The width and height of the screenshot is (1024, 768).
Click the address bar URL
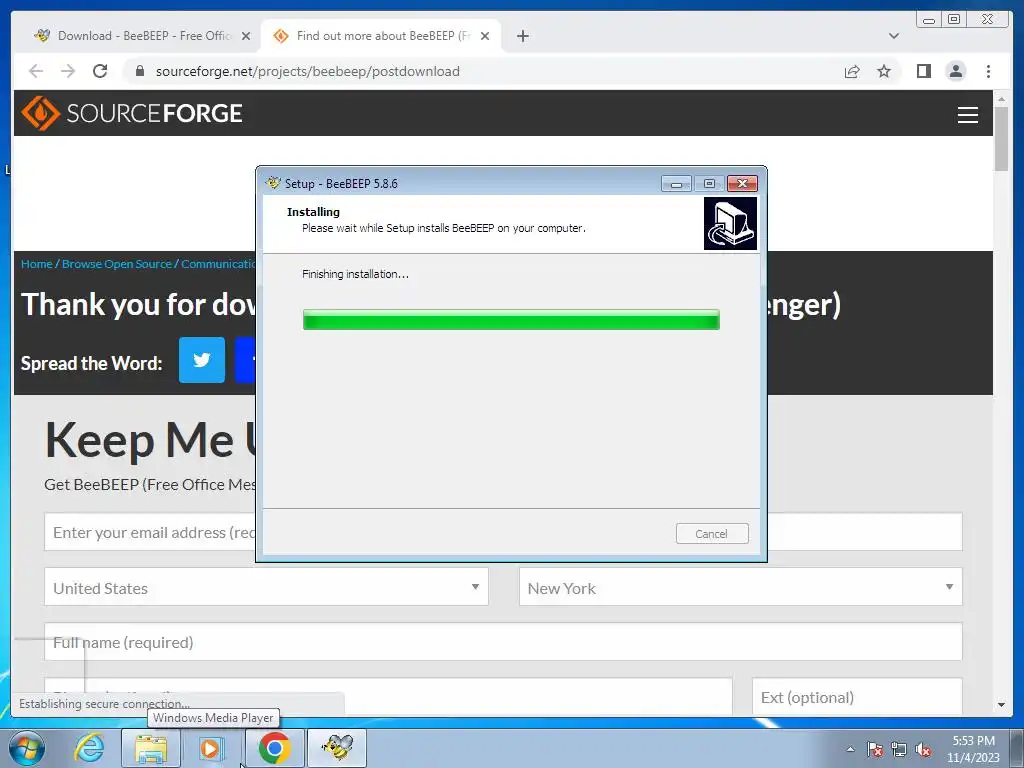(x=308, y=71)
